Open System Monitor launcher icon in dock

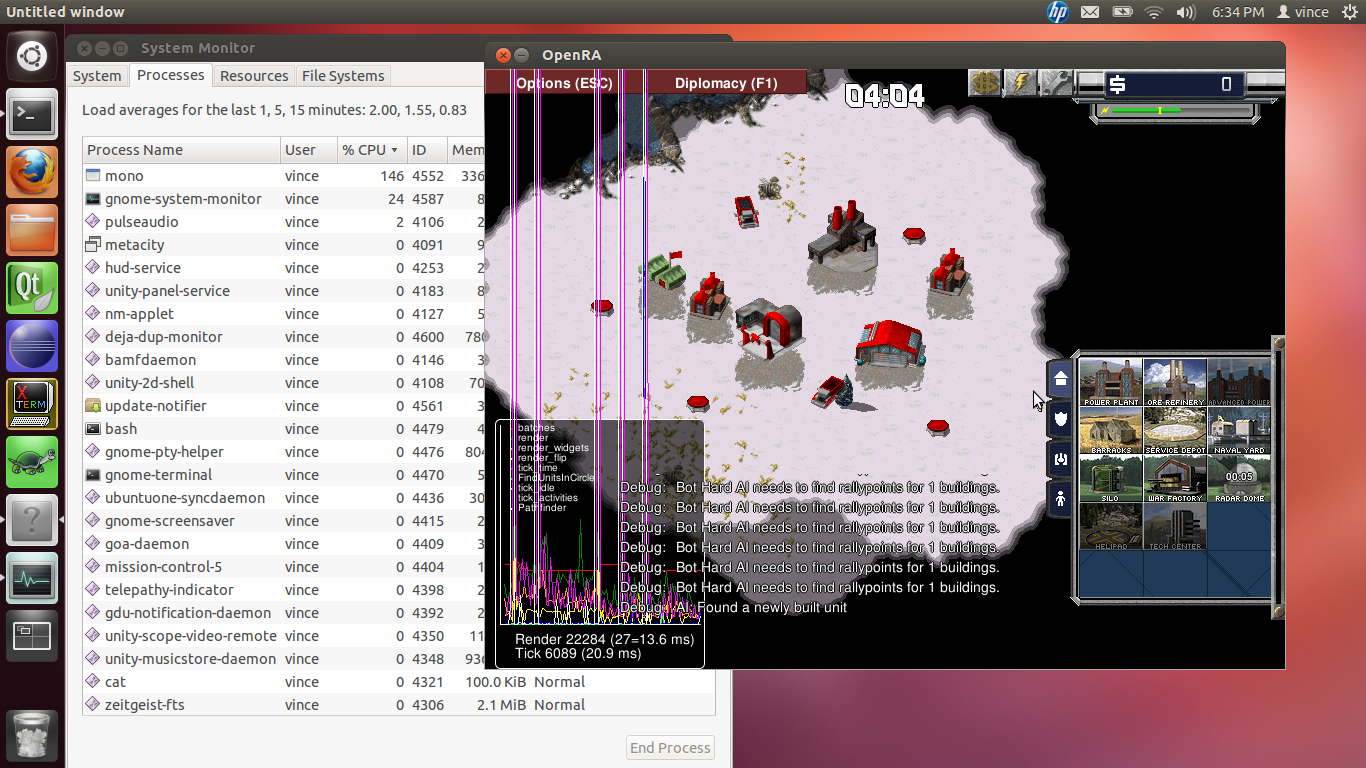32,578
